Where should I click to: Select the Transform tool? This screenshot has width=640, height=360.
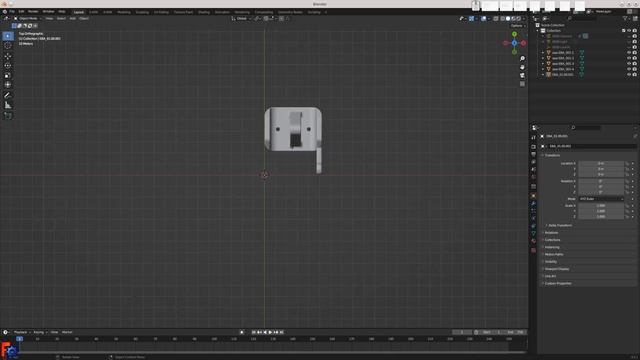pyautogui.click(x=8, y=85)
